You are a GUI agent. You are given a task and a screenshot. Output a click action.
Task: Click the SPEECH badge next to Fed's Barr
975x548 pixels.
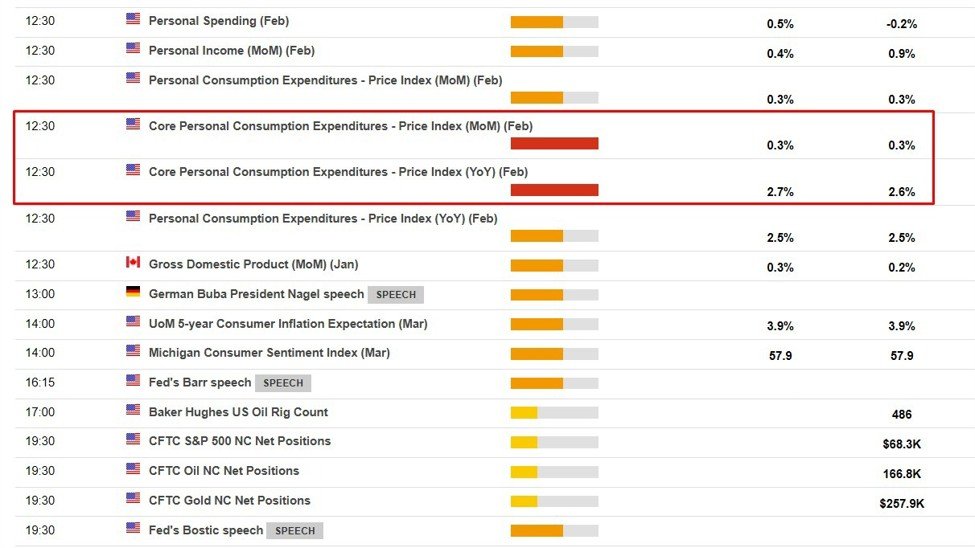click(x=283, y=383)
